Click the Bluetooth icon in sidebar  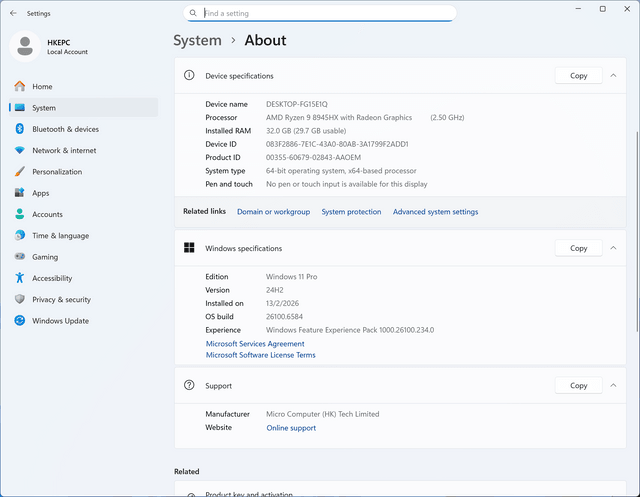coord(20,129)
